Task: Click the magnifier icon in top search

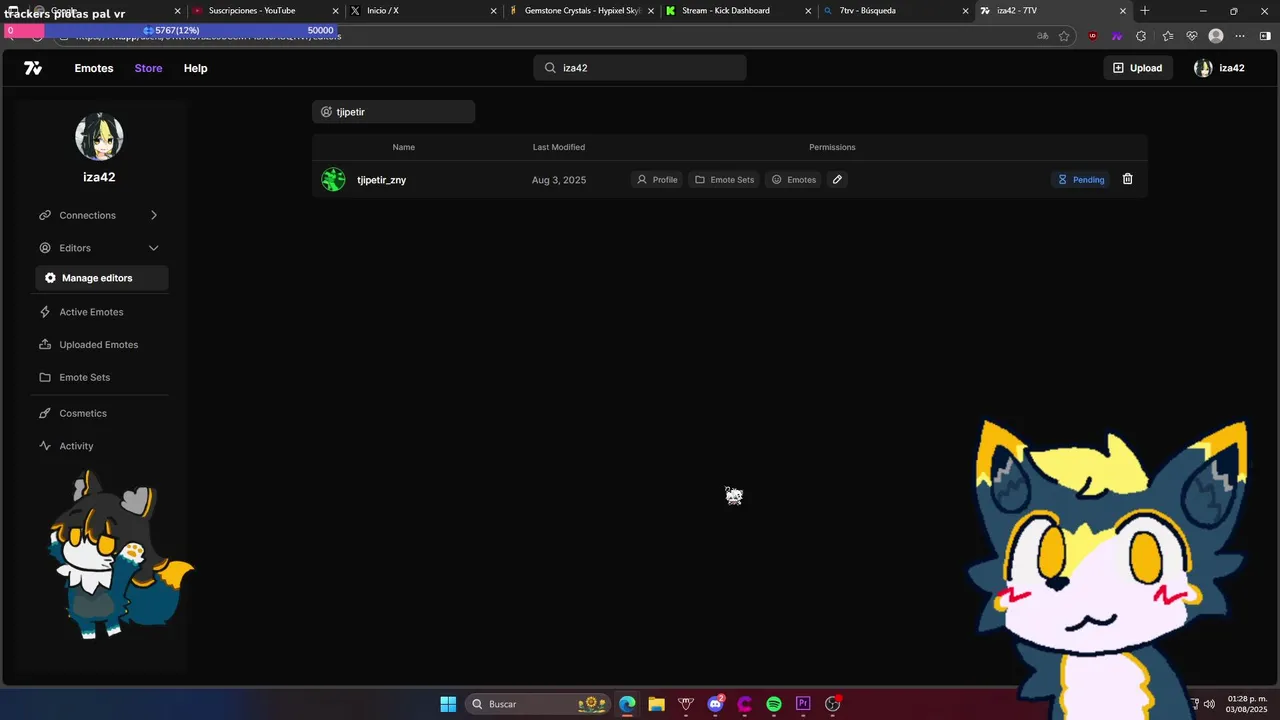Action: pyautogui.click(x=550, y=68)
